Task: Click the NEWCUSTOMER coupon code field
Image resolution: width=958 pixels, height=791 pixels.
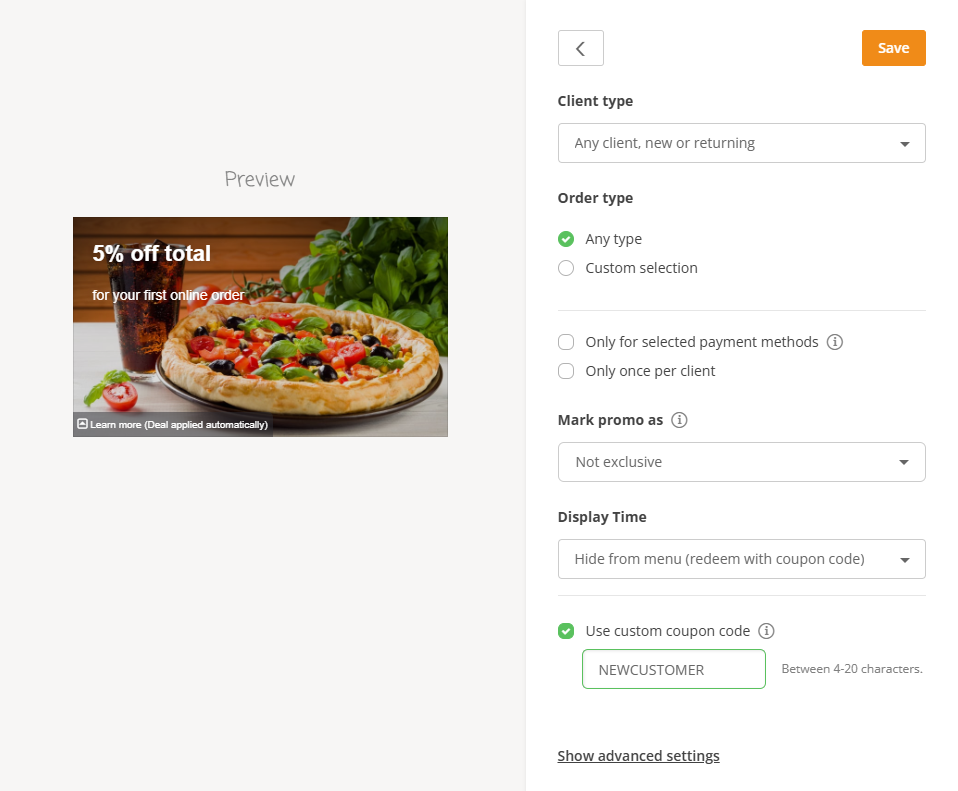Action: (673, 669)
